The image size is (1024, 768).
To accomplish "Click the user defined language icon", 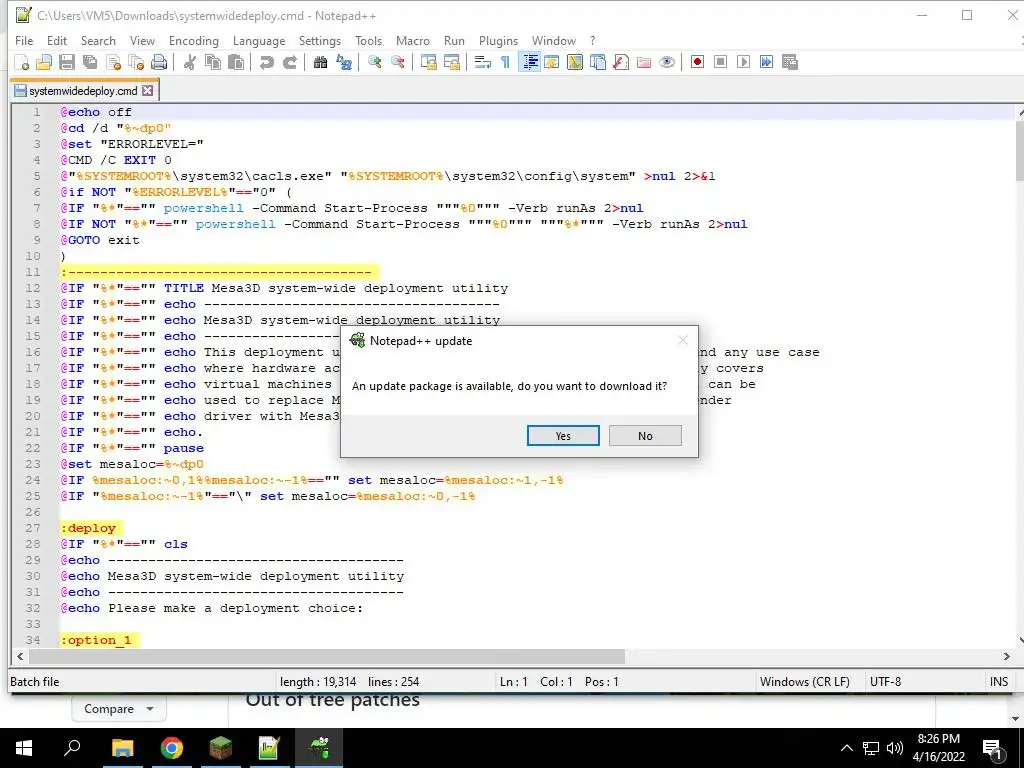I will [x=552, y=62].
